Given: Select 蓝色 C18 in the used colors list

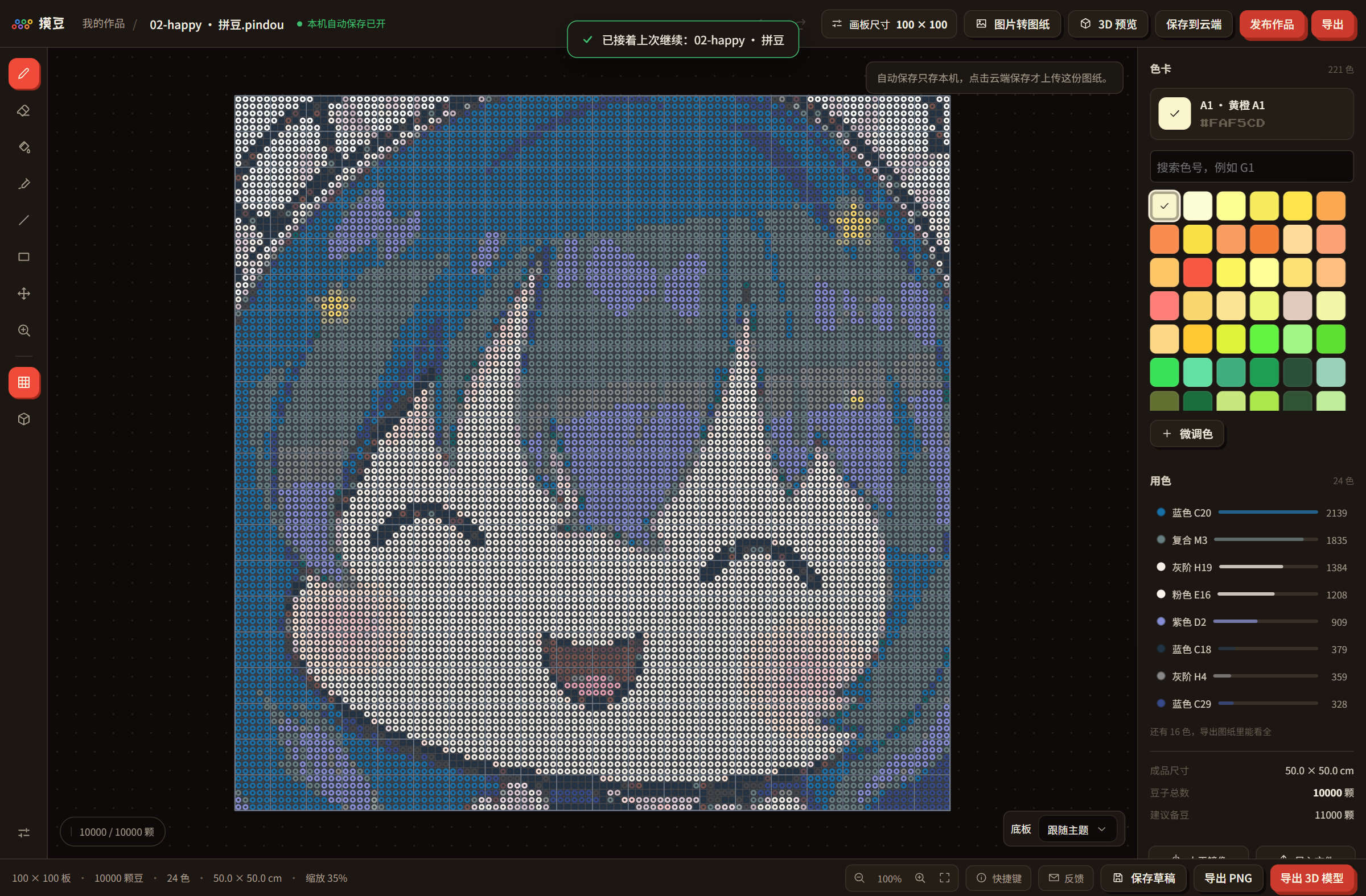Looking at the screenshot, I should [1252, 649].
